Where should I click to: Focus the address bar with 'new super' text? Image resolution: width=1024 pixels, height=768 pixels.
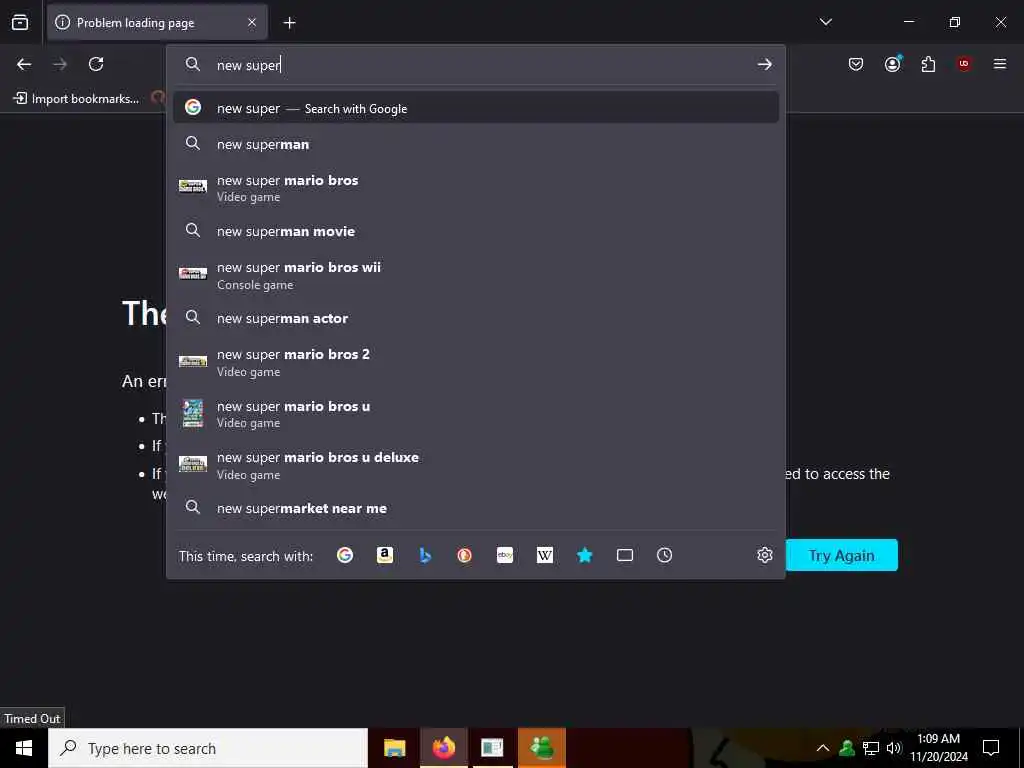tap(475, 65)
